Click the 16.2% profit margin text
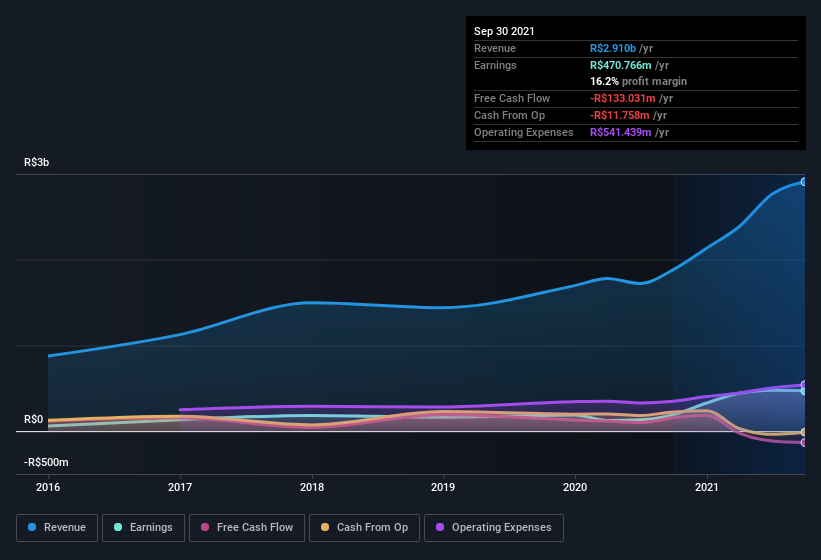821x560 pixels. pos(638,81)
